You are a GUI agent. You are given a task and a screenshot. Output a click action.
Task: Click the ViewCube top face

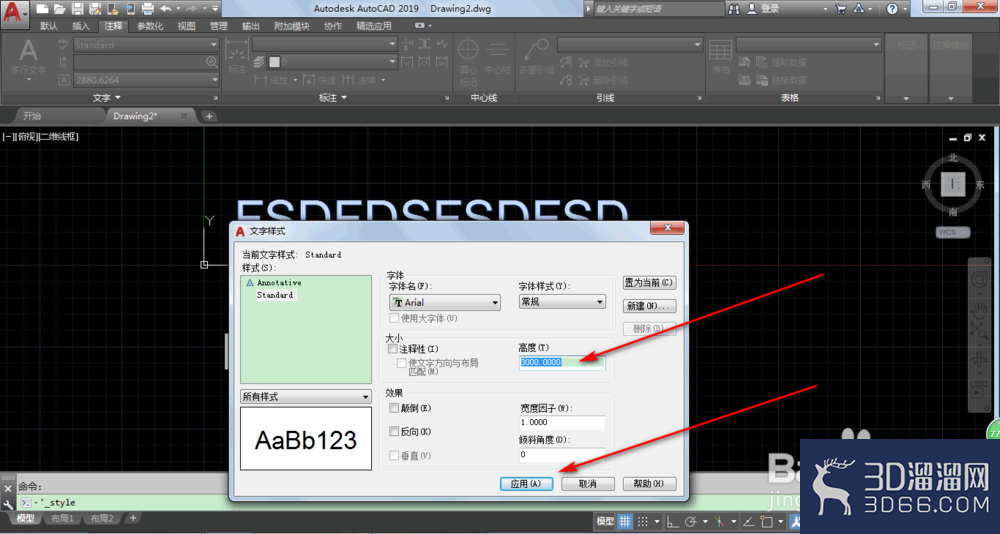point(953,184)
